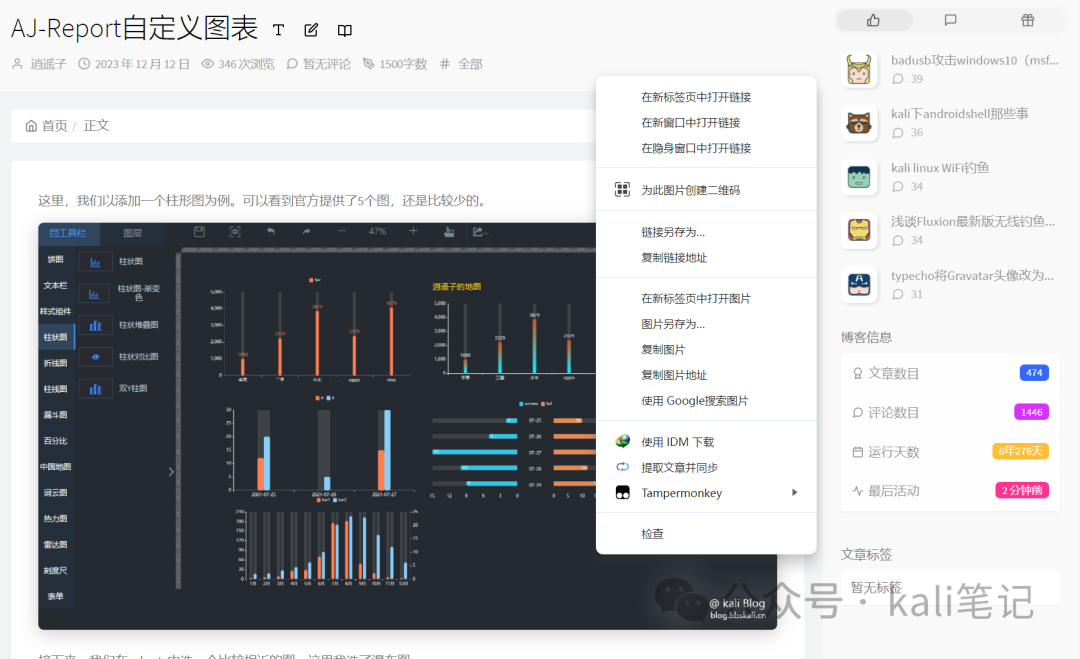Select 检查 at the bottom of the context menu
This screenshot has height=659, width=1080.
[652, 533]
